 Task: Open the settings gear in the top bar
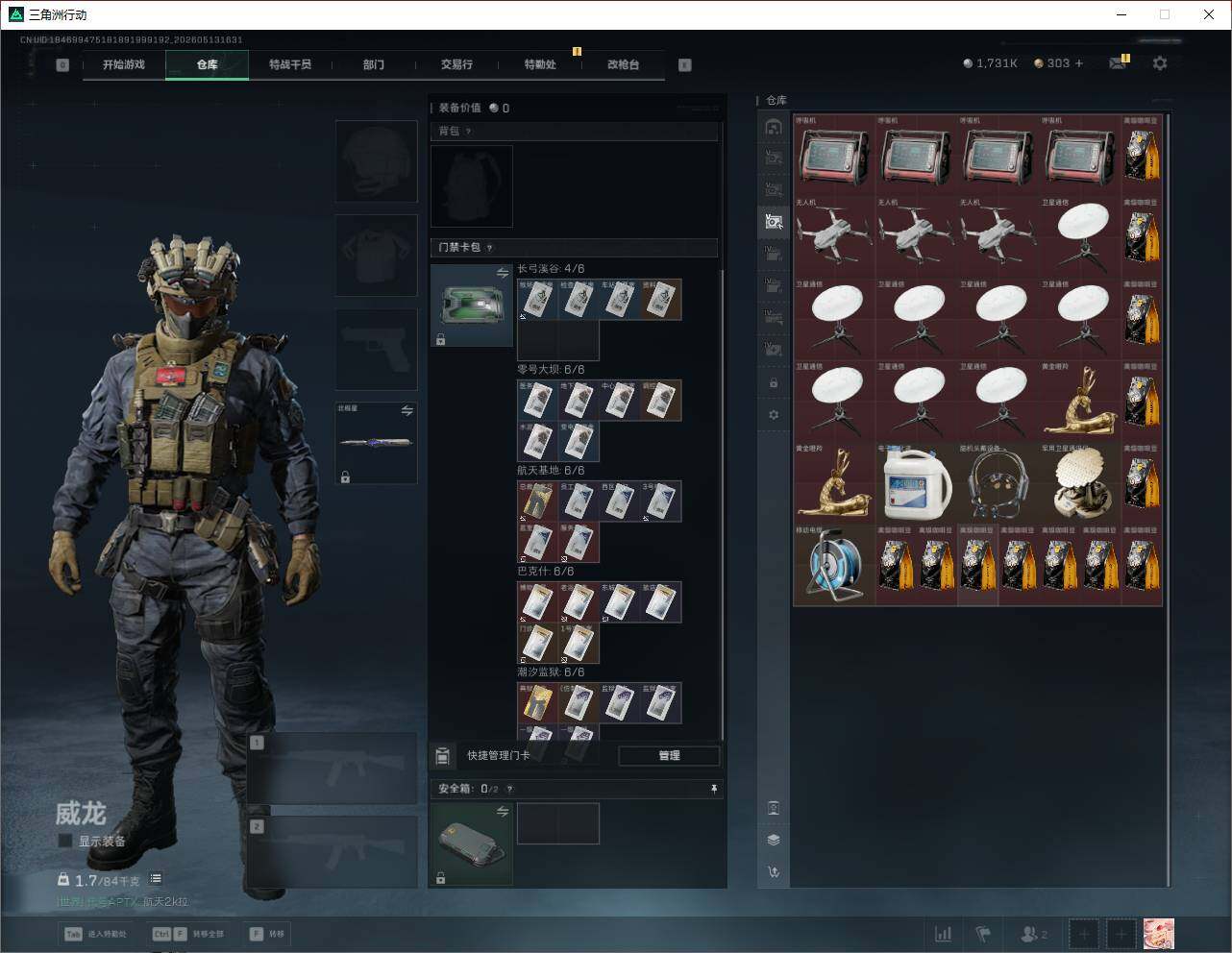(x=1160, y=63)
